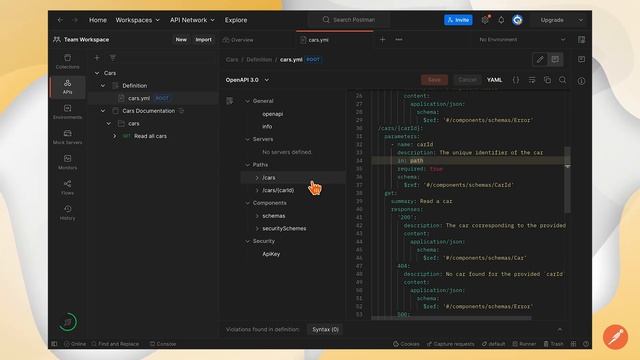Select the YAML format option
Image resolution: width=640 pixels, height=360 pixels.
[494, 80]
